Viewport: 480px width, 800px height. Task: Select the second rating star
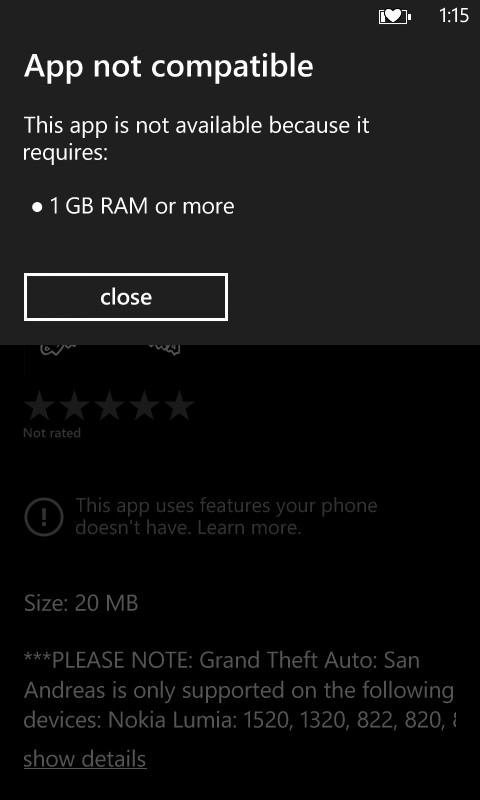coord(75,408)
